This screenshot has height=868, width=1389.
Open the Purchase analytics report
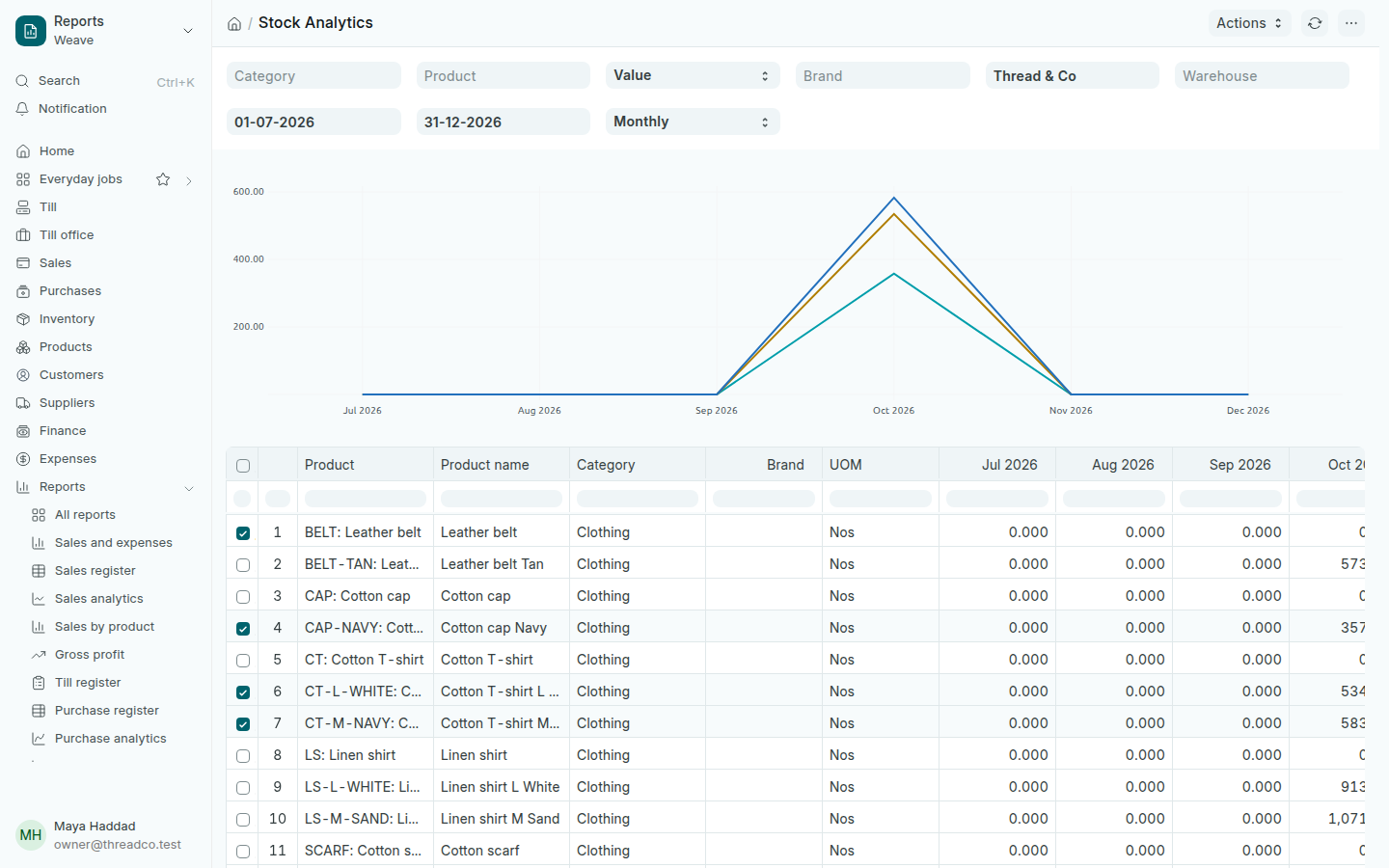click(114, 739)
